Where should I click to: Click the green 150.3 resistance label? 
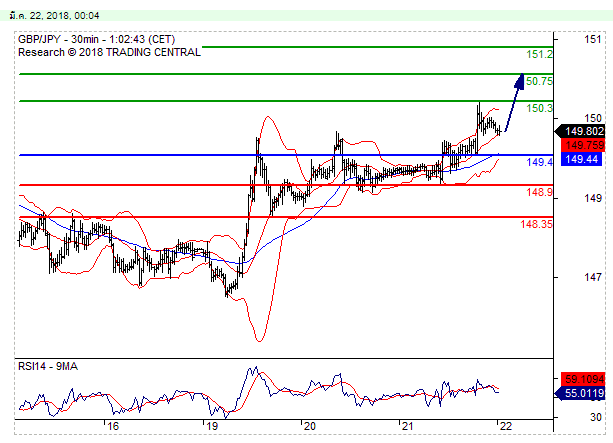(540, 108)
